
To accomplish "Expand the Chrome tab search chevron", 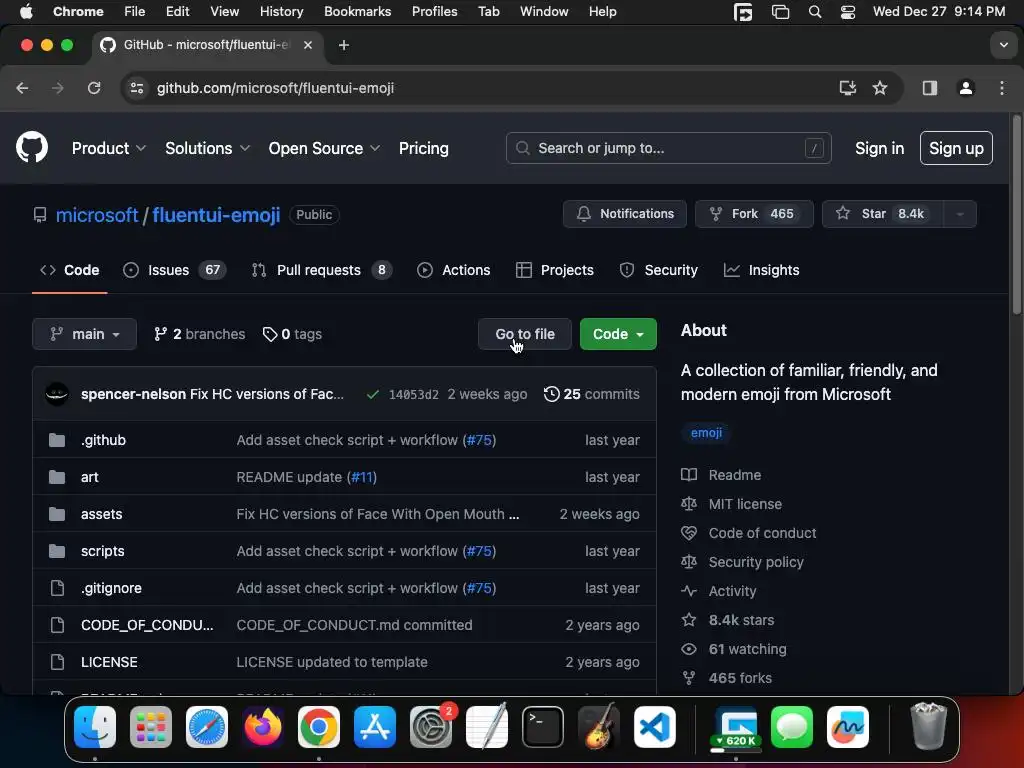I will tap(1003, 45).
